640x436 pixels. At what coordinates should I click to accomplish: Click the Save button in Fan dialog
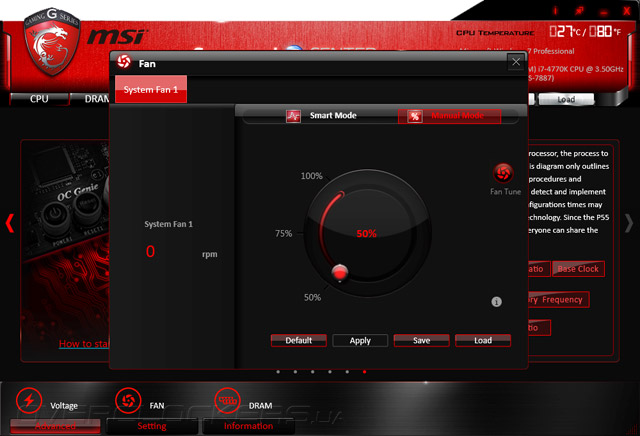(422, 340)
